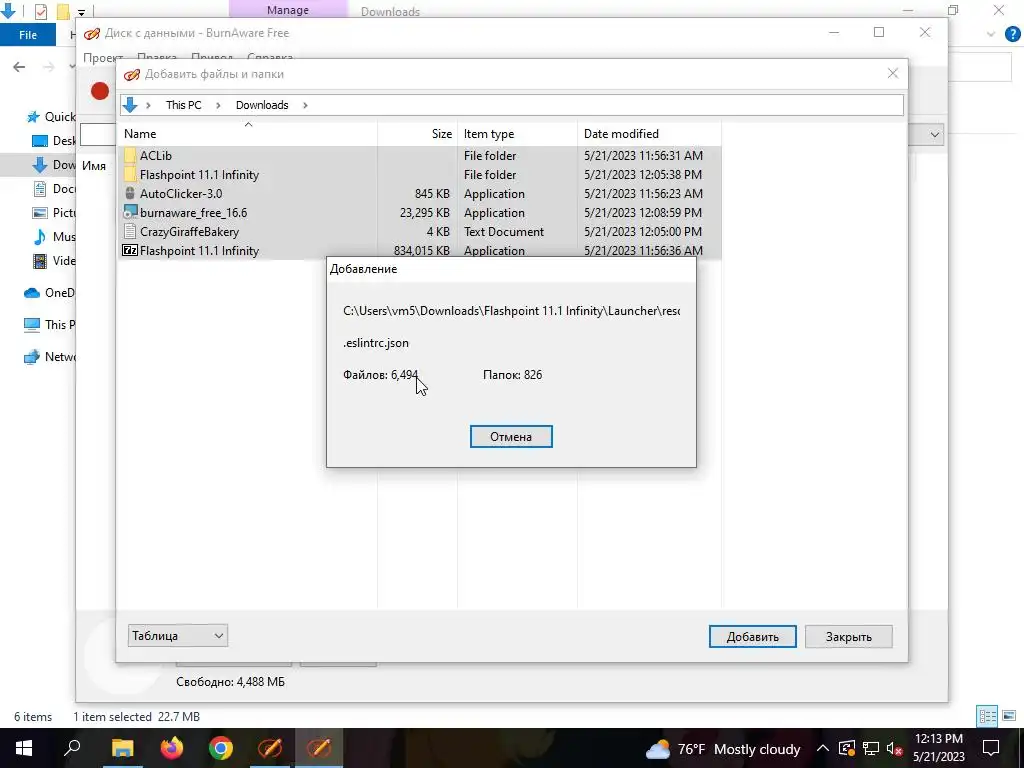Select the 834,015 KB size cell

pos(421,251)
